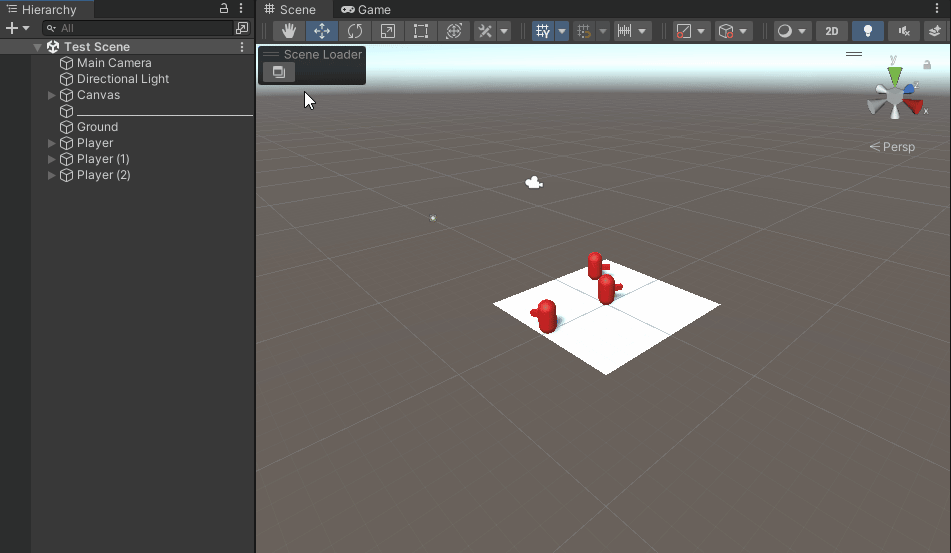Open custom editor tools dropdown arrow
Viewport: 951px width, 553px height.
point(504,31)
